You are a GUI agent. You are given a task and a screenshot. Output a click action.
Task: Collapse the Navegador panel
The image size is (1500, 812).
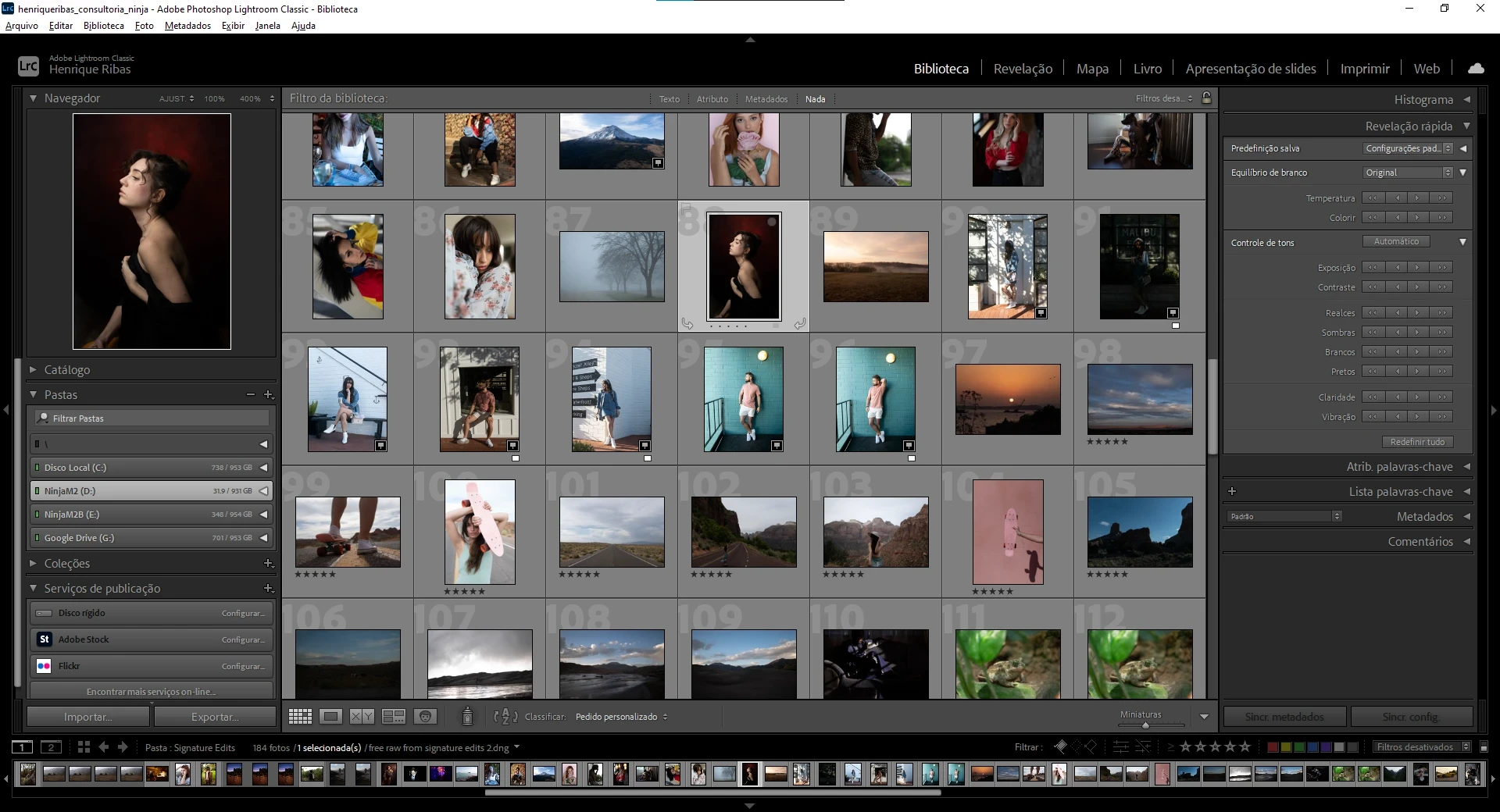click(33, 98)
